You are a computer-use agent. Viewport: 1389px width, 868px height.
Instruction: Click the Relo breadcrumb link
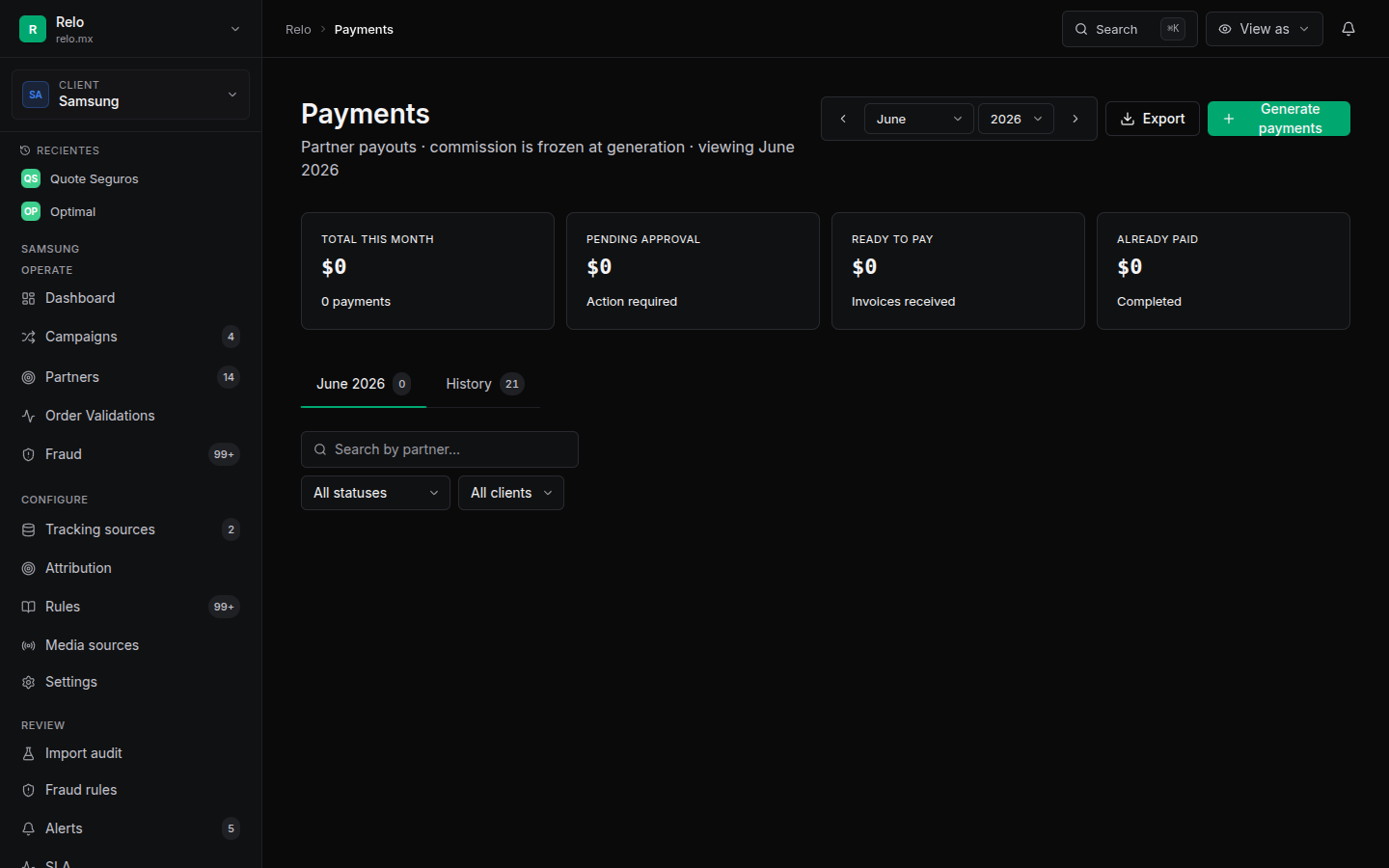click(x=298, y=29)
